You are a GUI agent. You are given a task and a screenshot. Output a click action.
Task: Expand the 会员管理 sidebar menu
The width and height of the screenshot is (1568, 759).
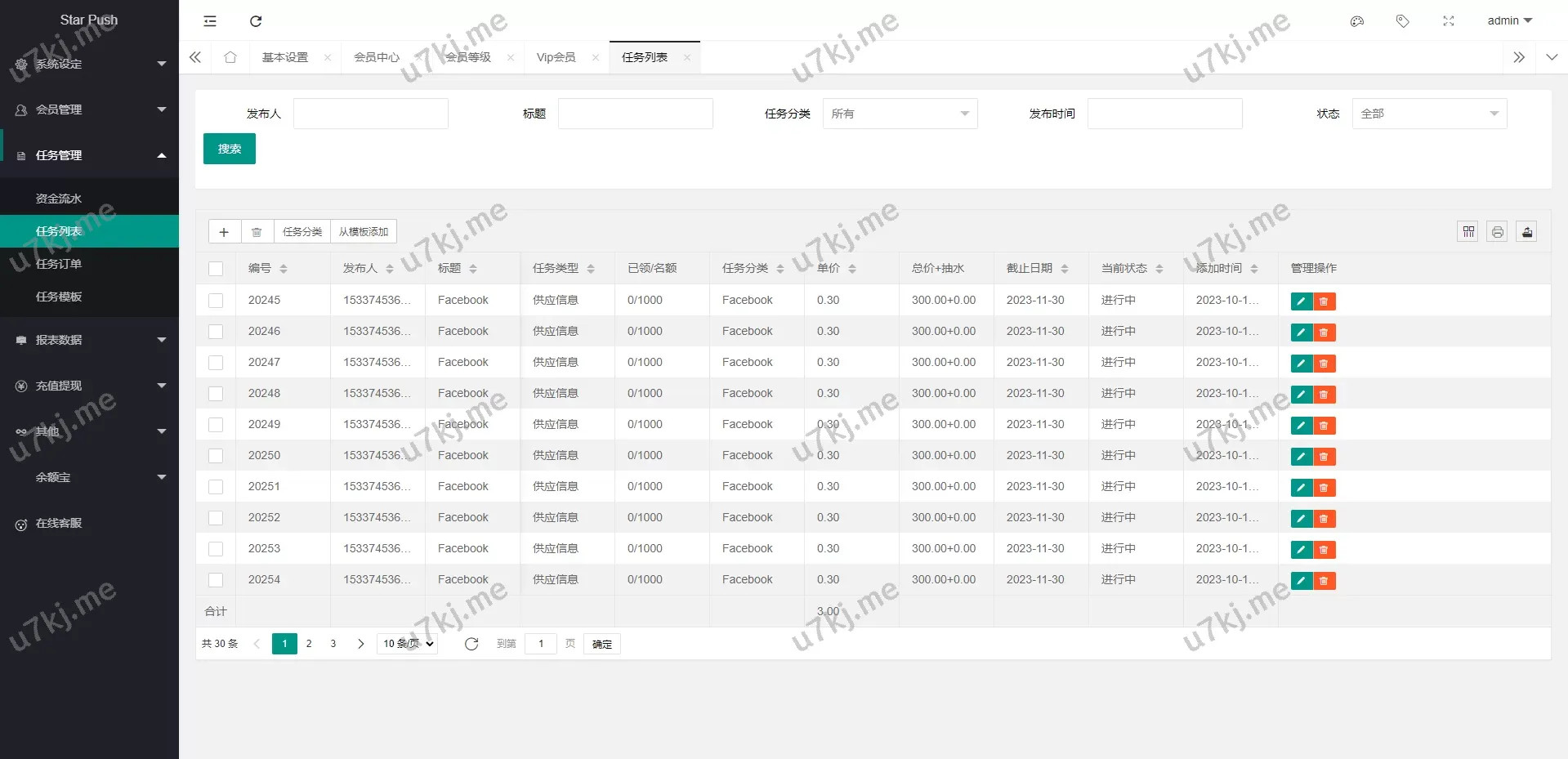coord(89,109)
